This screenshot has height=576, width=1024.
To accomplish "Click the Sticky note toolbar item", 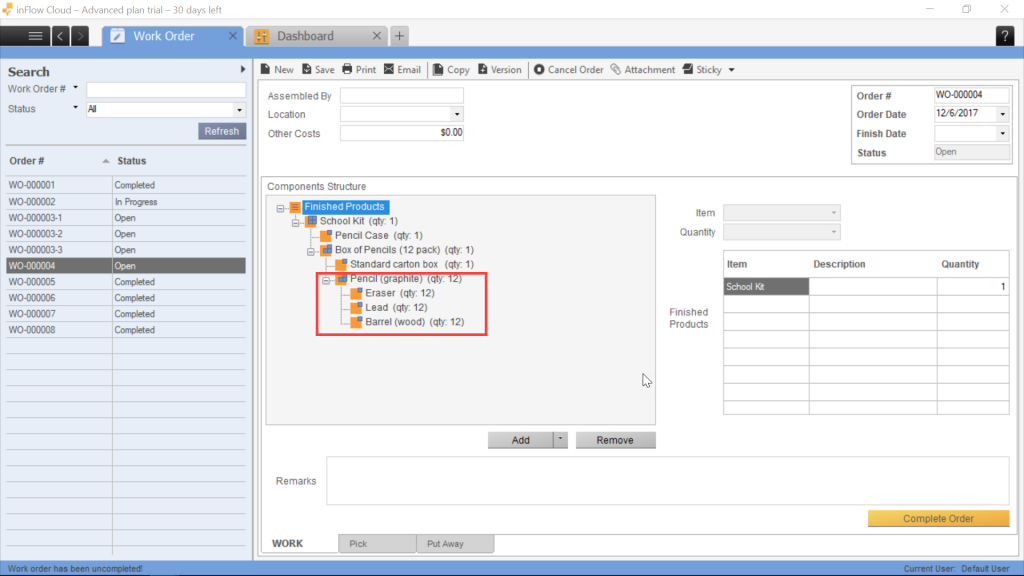I will (x=702, y=70).
